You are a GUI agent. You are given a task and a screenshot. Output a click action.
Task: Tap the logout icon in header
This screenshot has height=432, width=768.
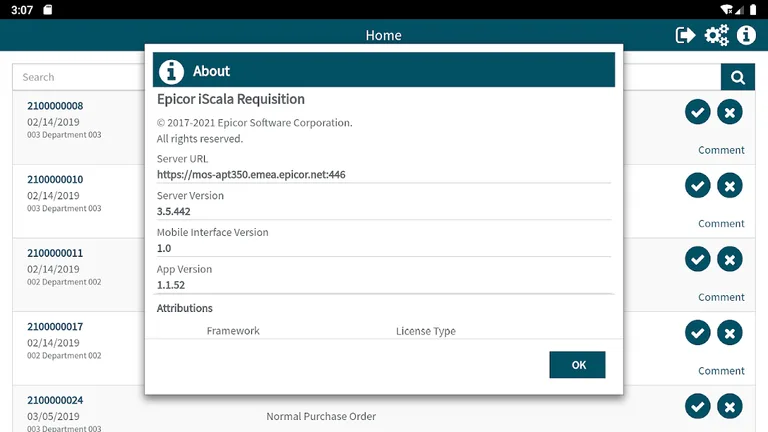coord(686,35)
